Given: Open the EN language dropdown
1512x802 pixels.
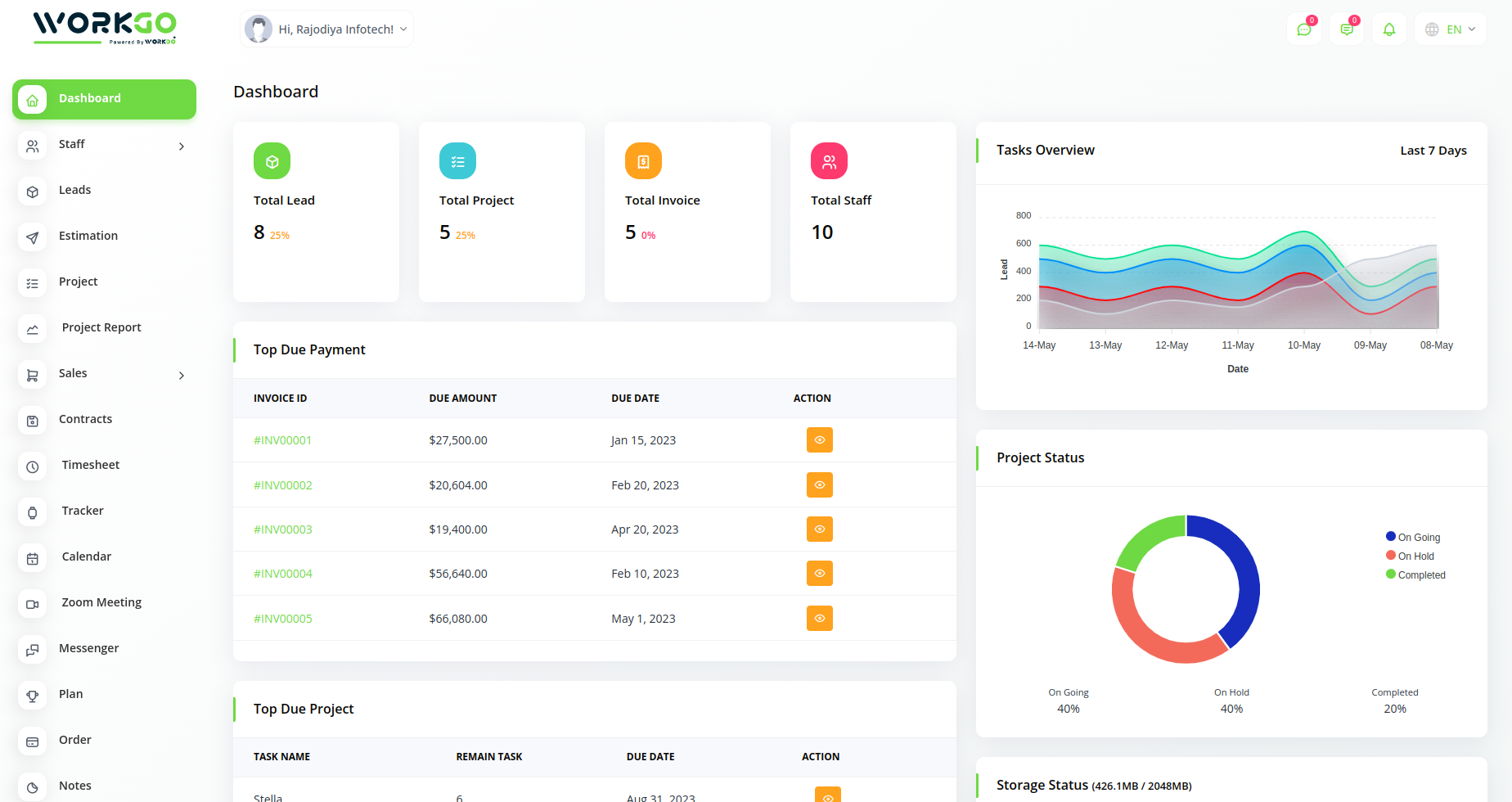Looking at the screenshot, I should 1451,29.
